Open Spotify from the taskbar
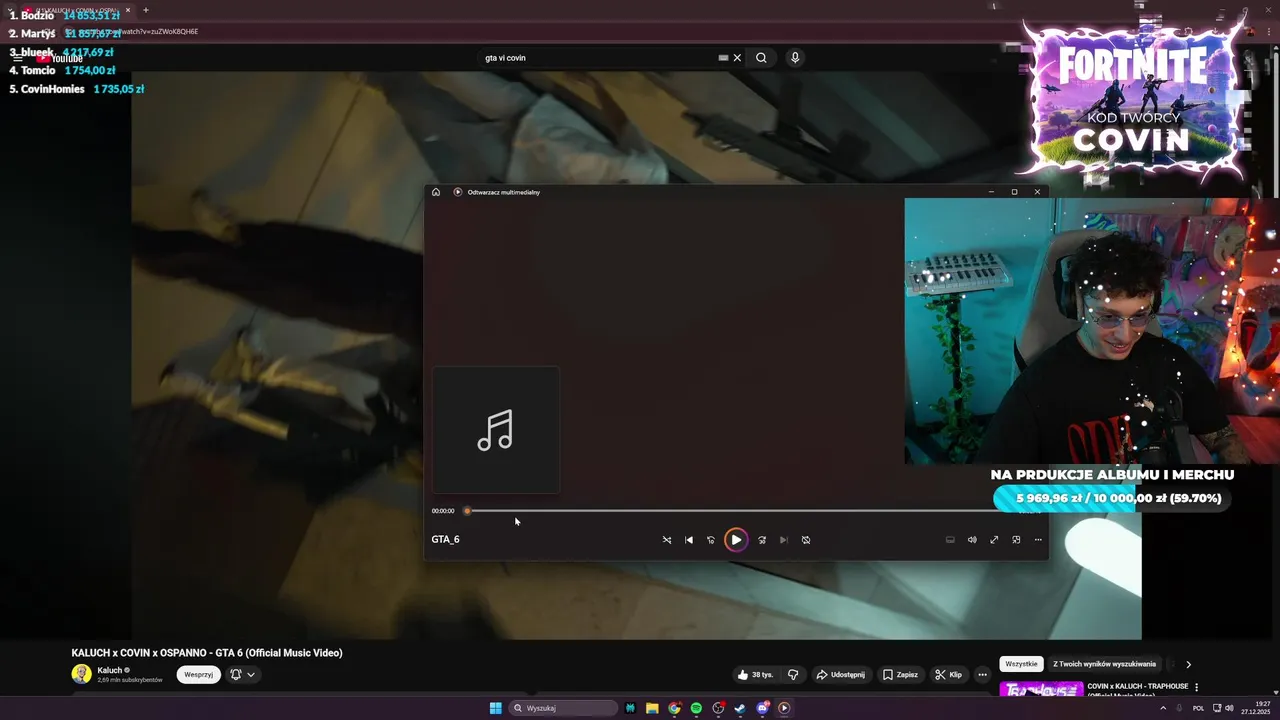Screen dimensions: 1280x720 coord(696,708)
